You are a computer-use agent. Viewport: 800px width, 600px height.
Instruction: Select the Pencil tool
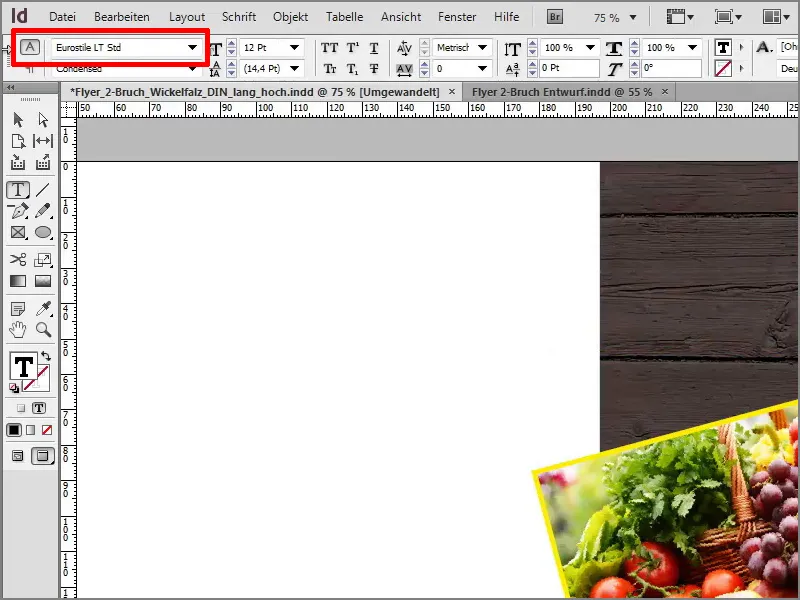click(x=43, y=211)
